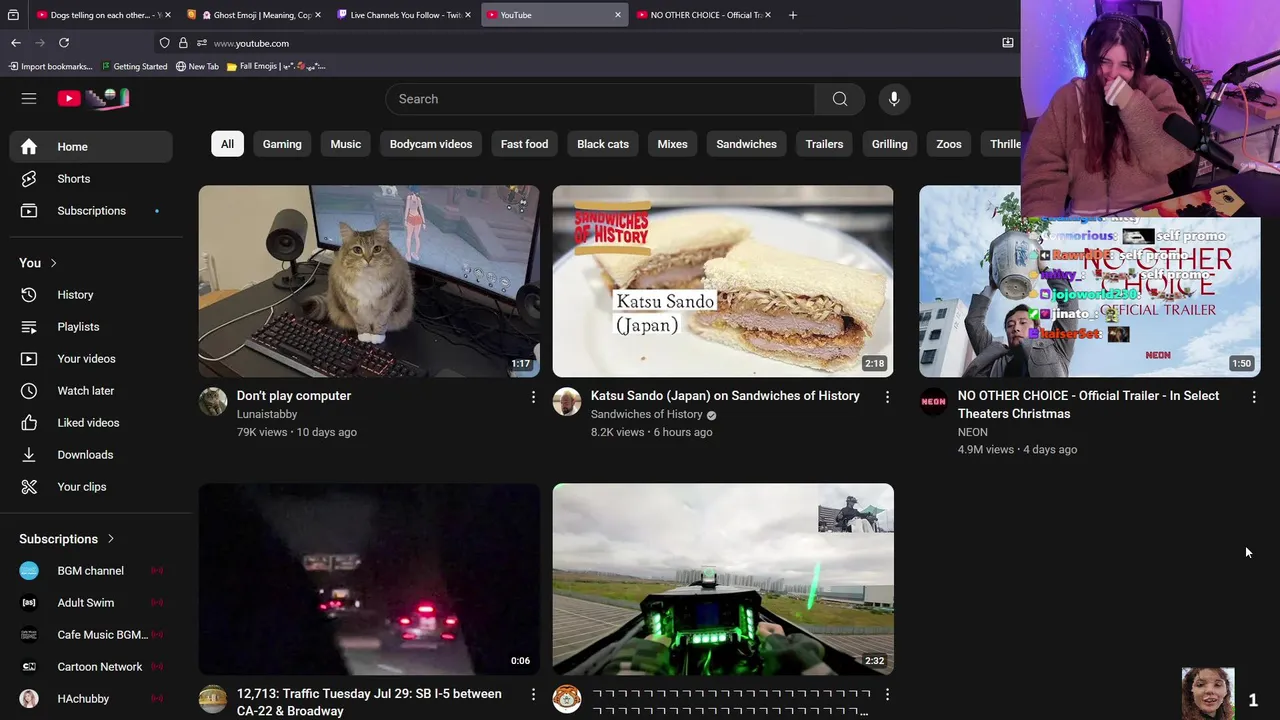Open green cockpit video thumbnail

pos(723,579)
